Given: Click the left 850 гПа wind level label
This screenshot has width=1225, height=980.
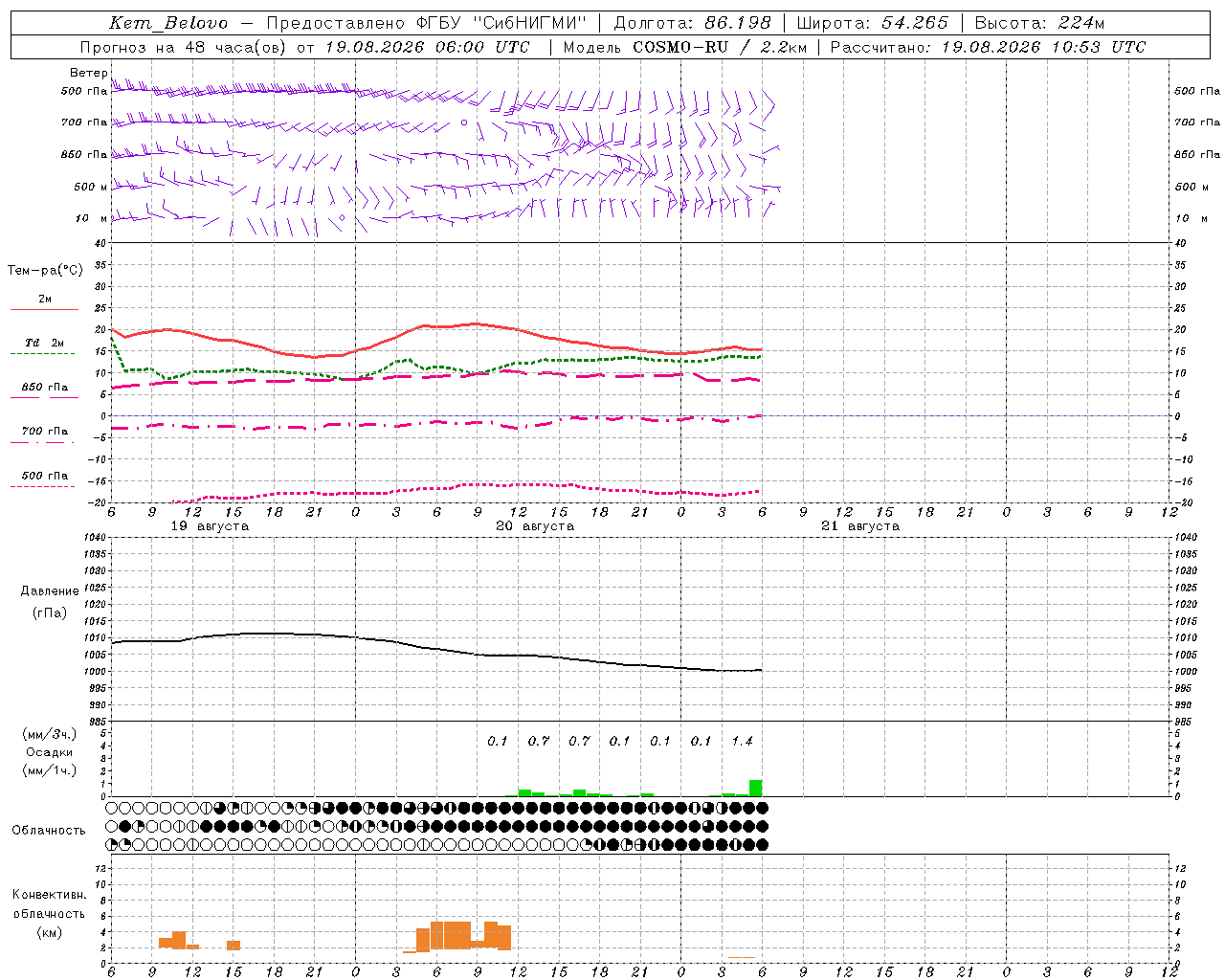Looking at the screenshot, I should tap(84, 154).
